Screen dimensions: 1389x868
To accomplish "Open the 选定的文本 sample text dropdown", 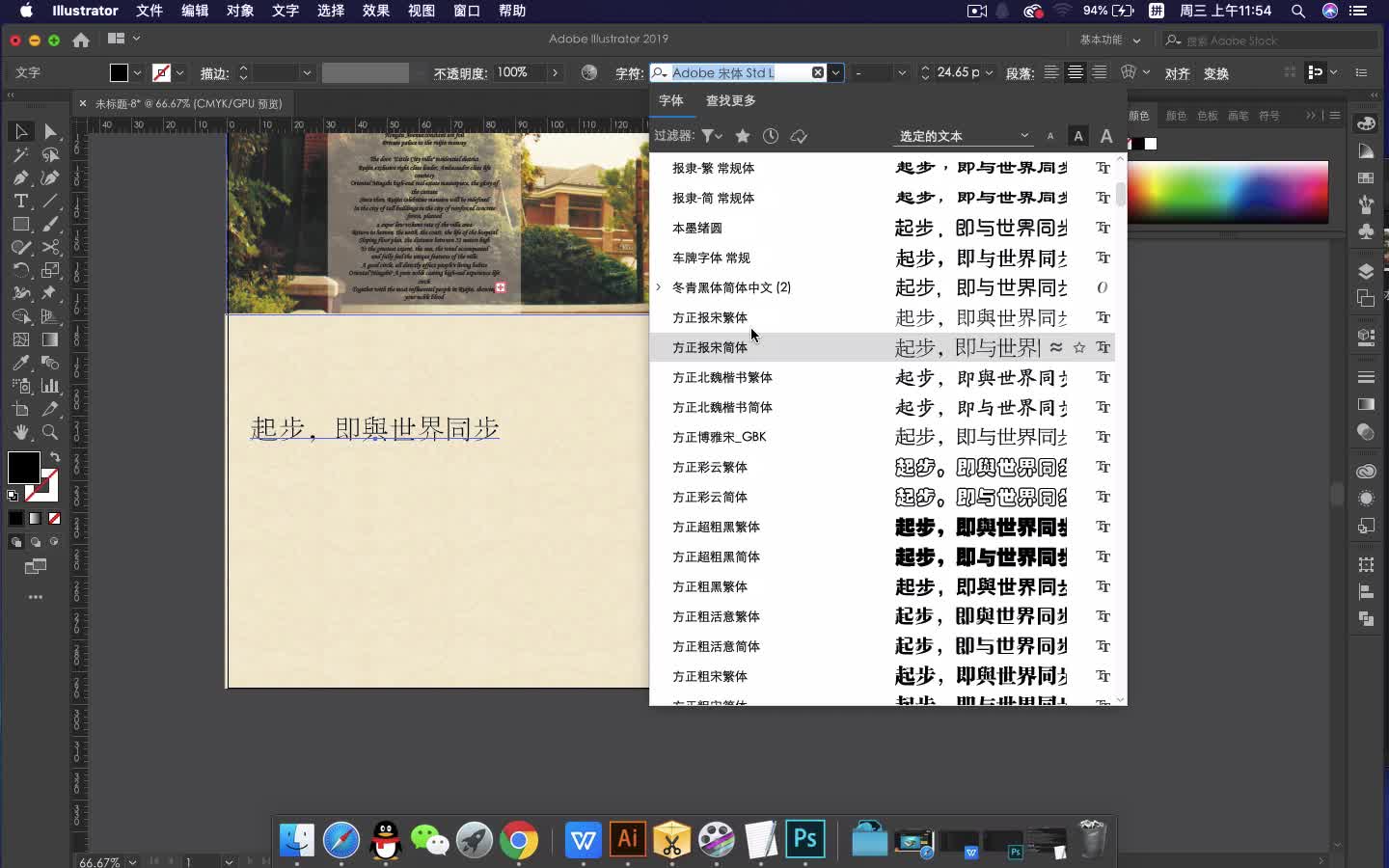I will (x=1025, y=136).
